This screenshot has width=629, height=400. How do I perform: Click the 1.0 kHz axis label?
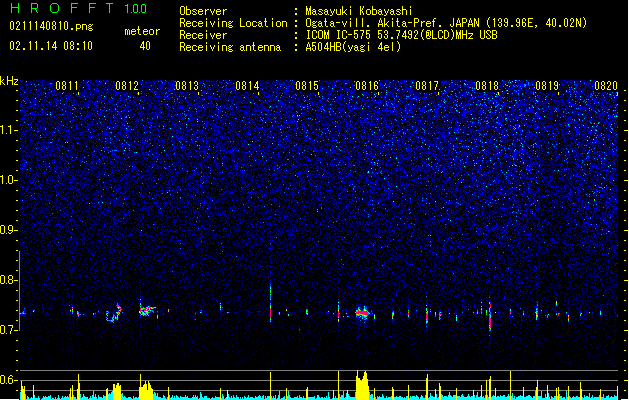point(8,180)
